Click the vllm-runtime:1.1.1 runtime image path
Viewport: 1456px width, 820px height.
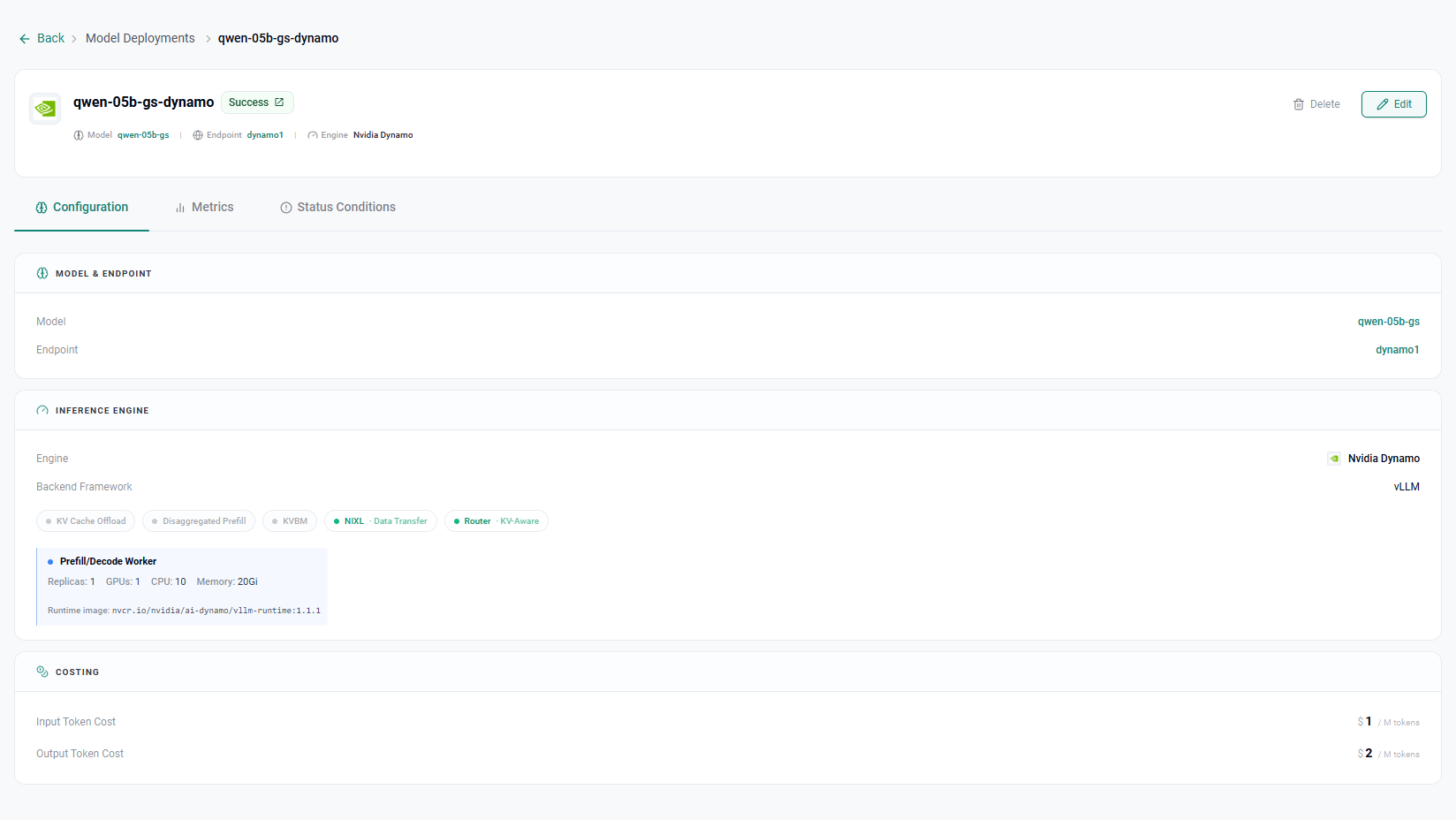(216, 611)
